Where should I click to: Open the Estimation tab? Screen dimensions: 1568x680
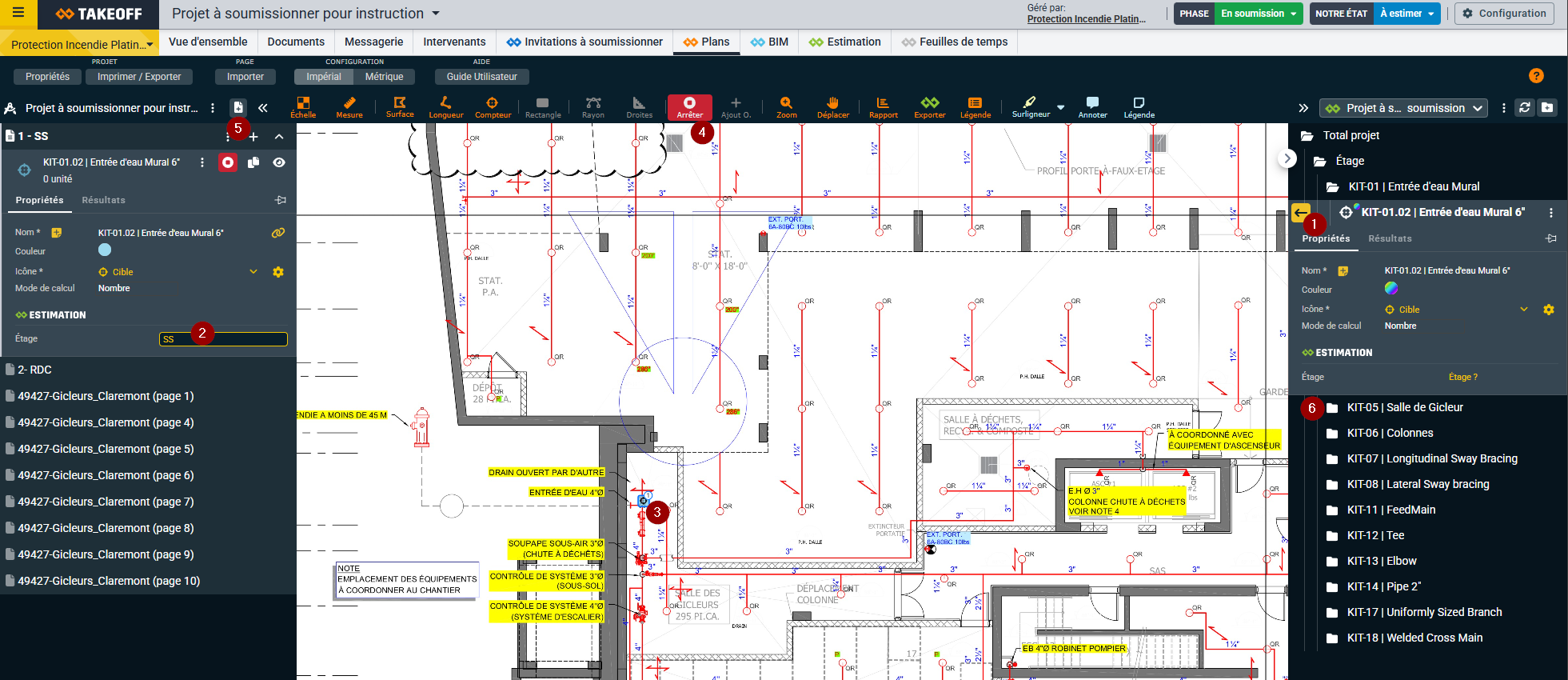tap(844, 42)
